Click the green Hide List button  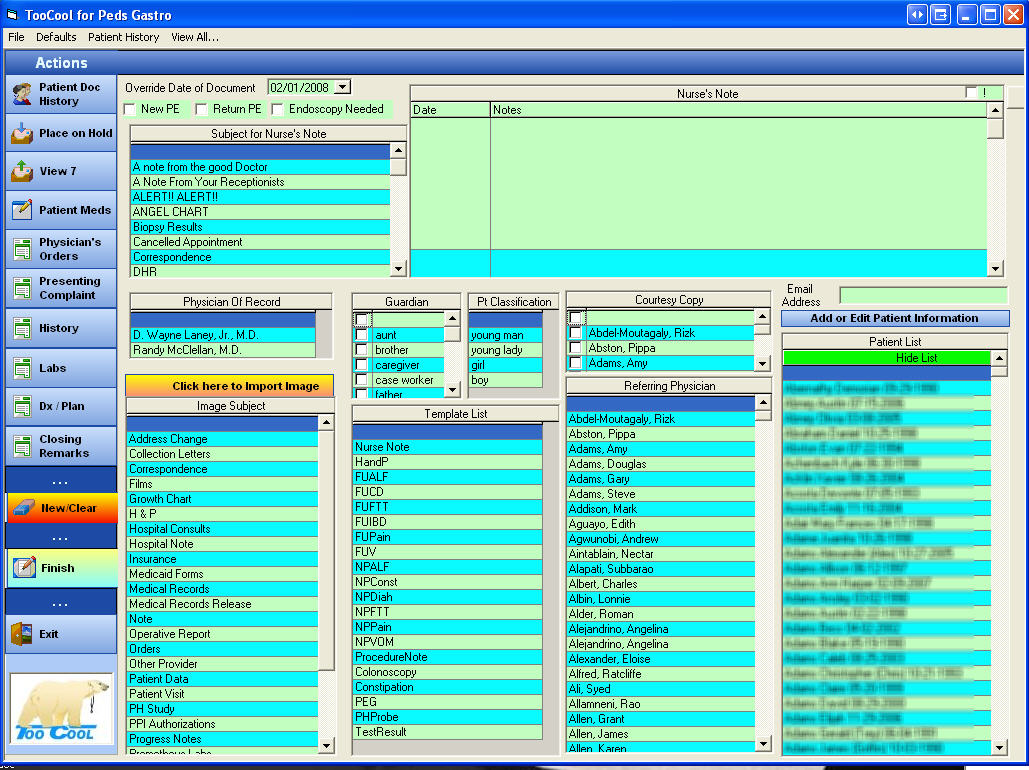tap(887, 358)
